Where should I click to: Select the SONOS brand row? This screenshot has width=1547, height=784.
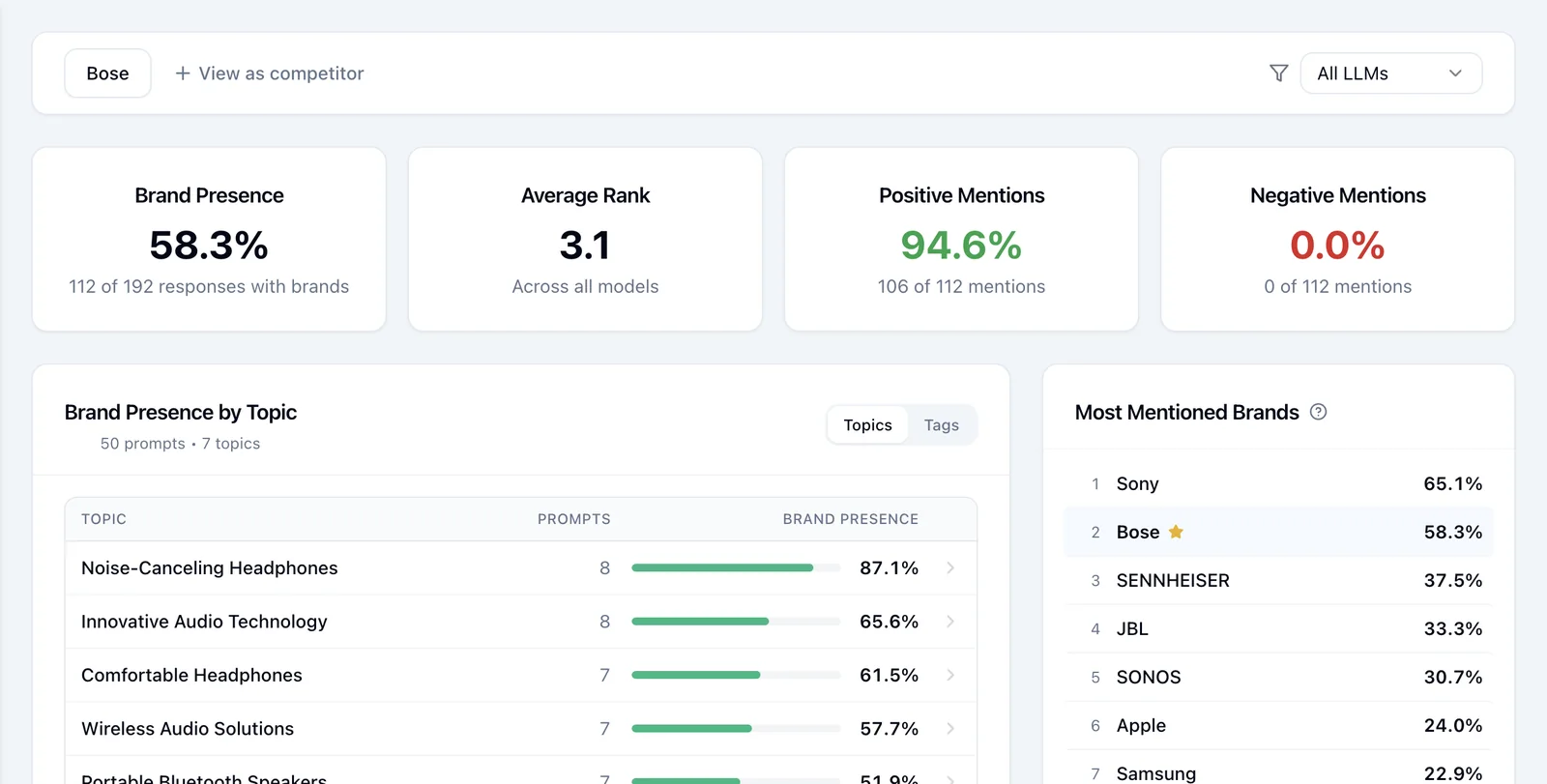[1278, 677]
